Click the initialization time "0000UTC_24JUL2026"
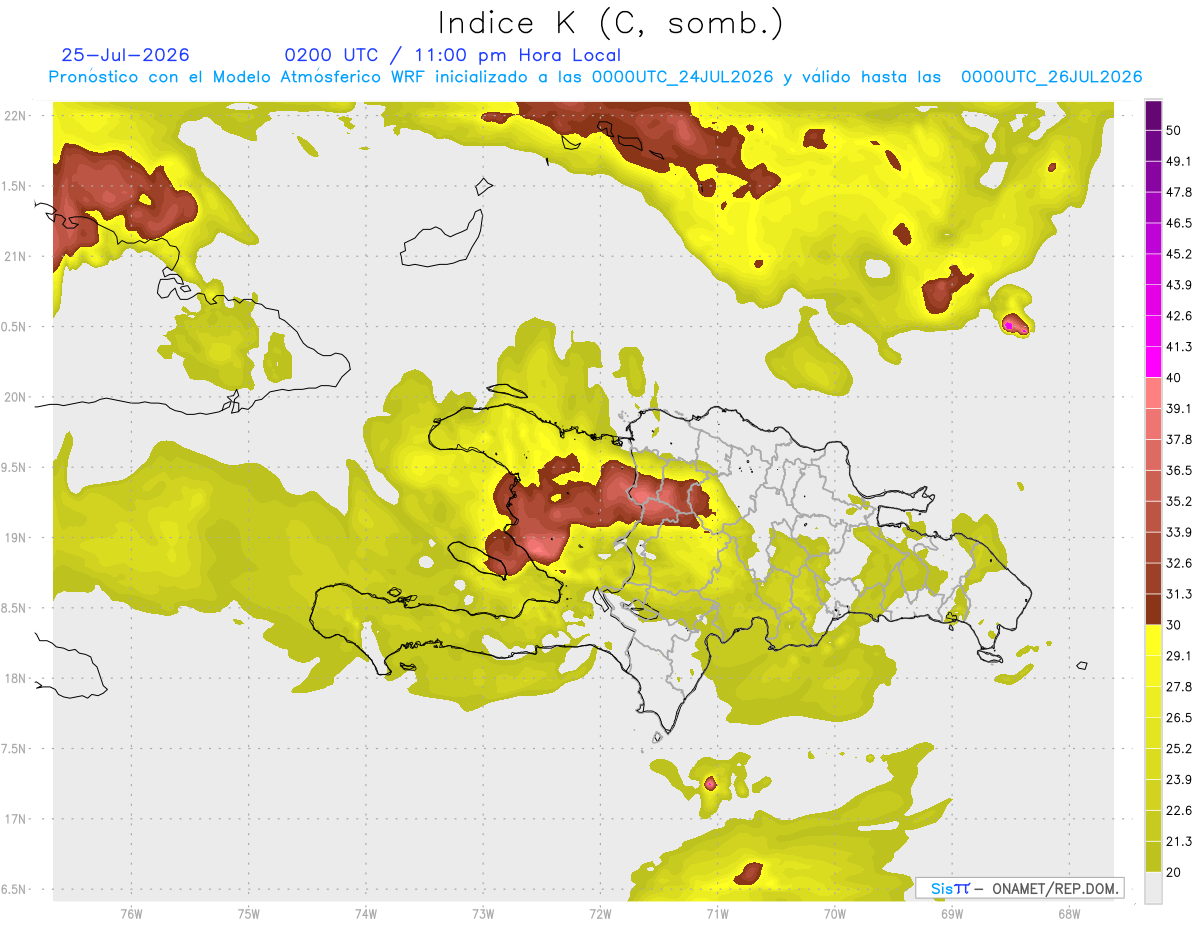 point(682,77)
